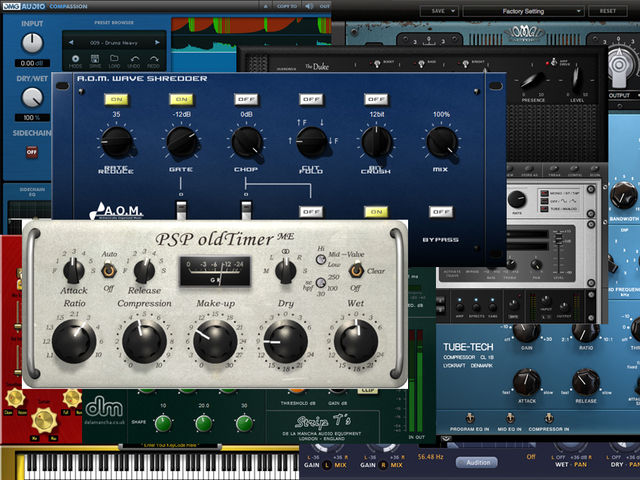640x480 pixels.
Task: Click the oldTimer Make-up knob
Action: coord(215,342)
